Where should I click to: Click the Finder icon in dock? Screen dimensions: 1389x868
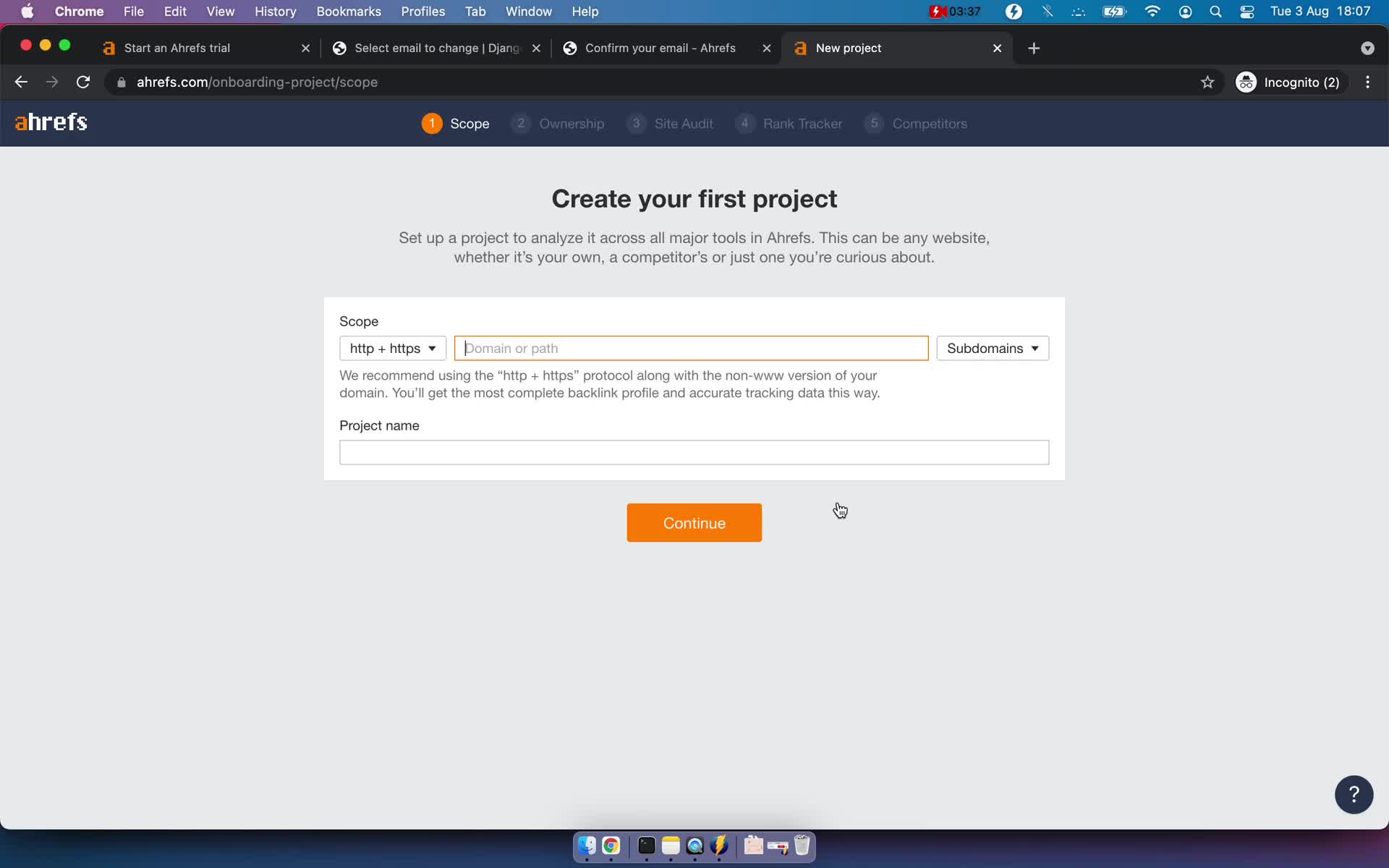click(586, 846)
